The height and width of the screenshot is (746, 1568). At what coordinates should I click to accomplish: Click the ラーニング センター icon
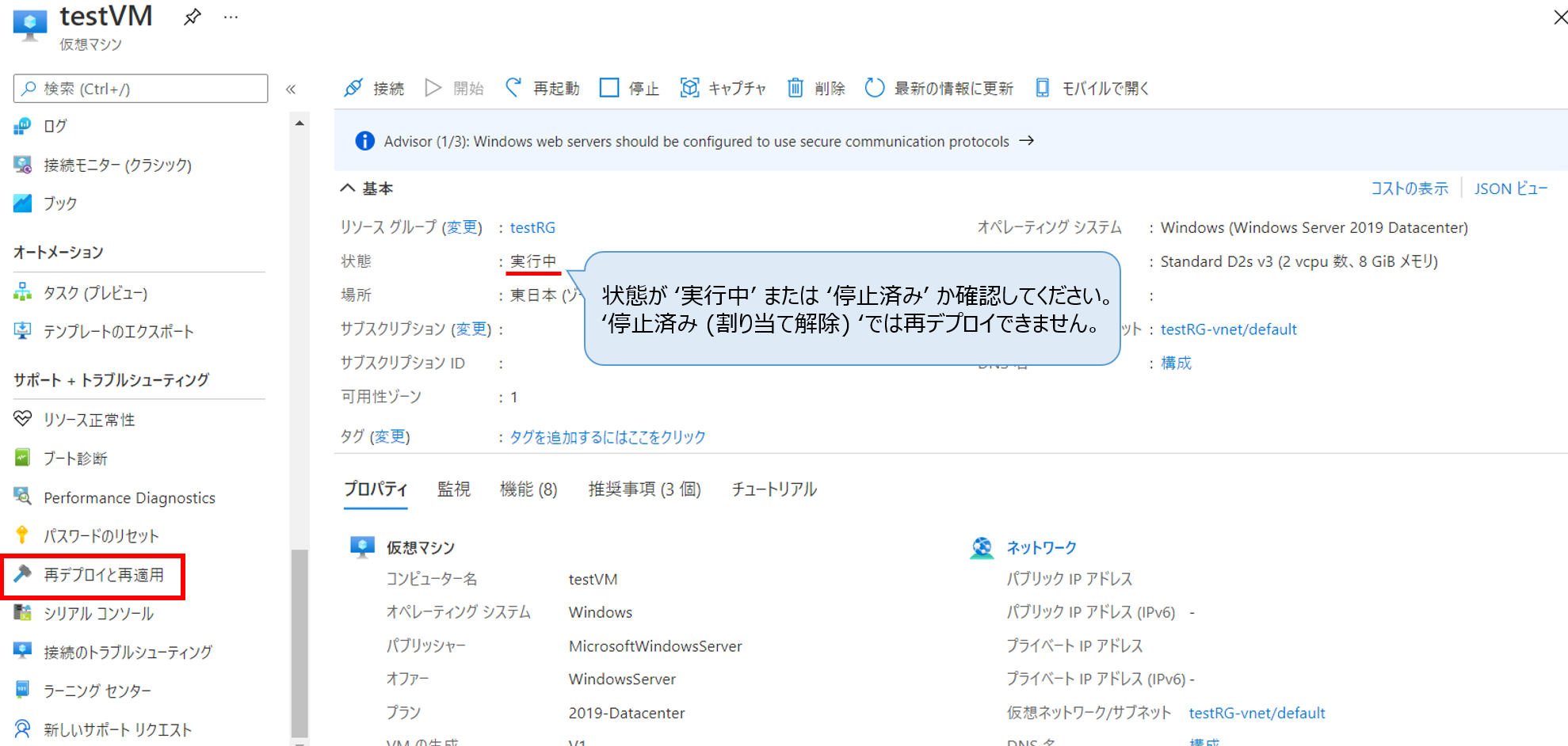click(23, 690)
